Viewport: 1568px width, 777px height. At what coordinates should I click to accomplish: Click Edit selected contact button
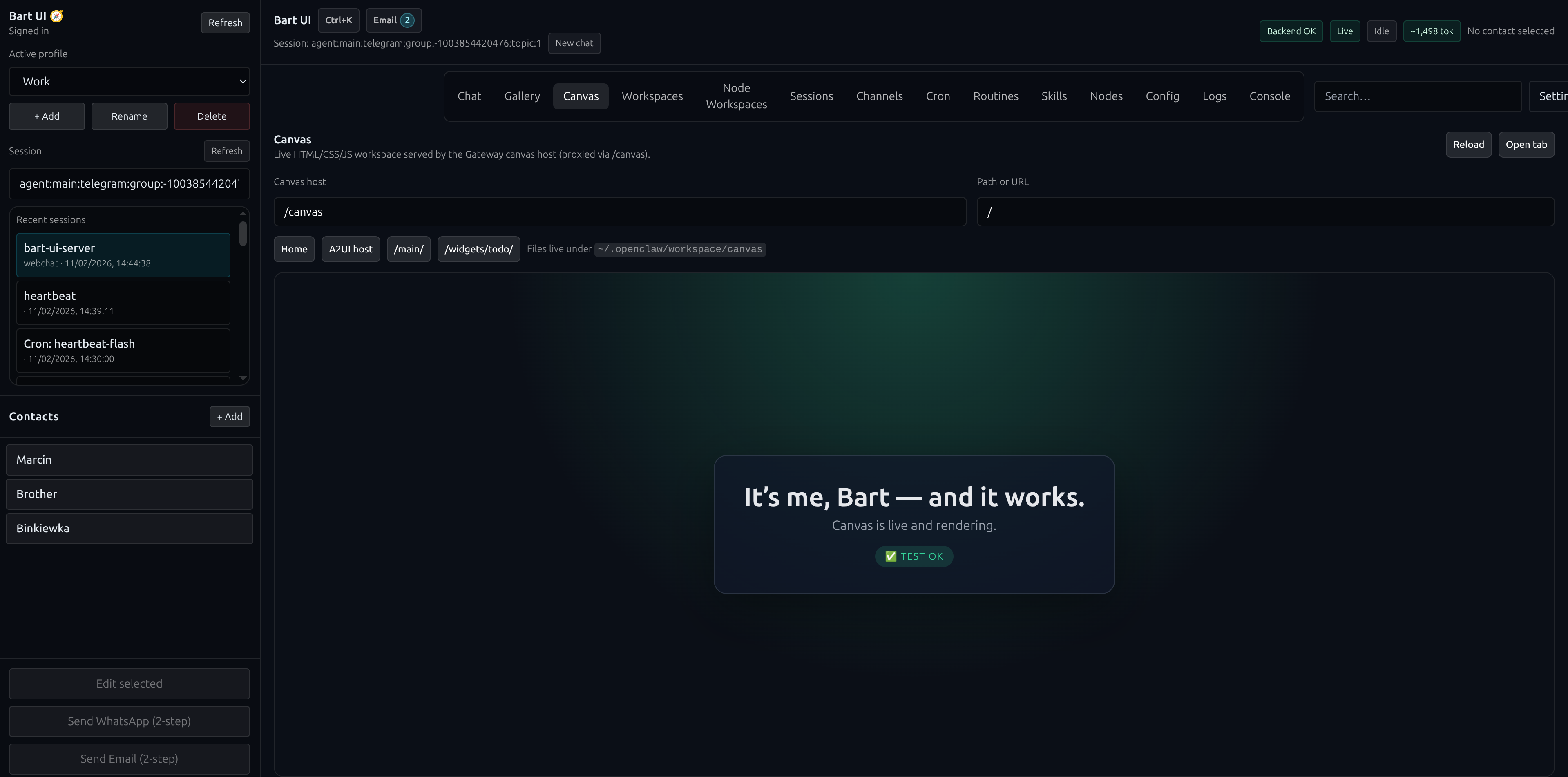[129, 684]
